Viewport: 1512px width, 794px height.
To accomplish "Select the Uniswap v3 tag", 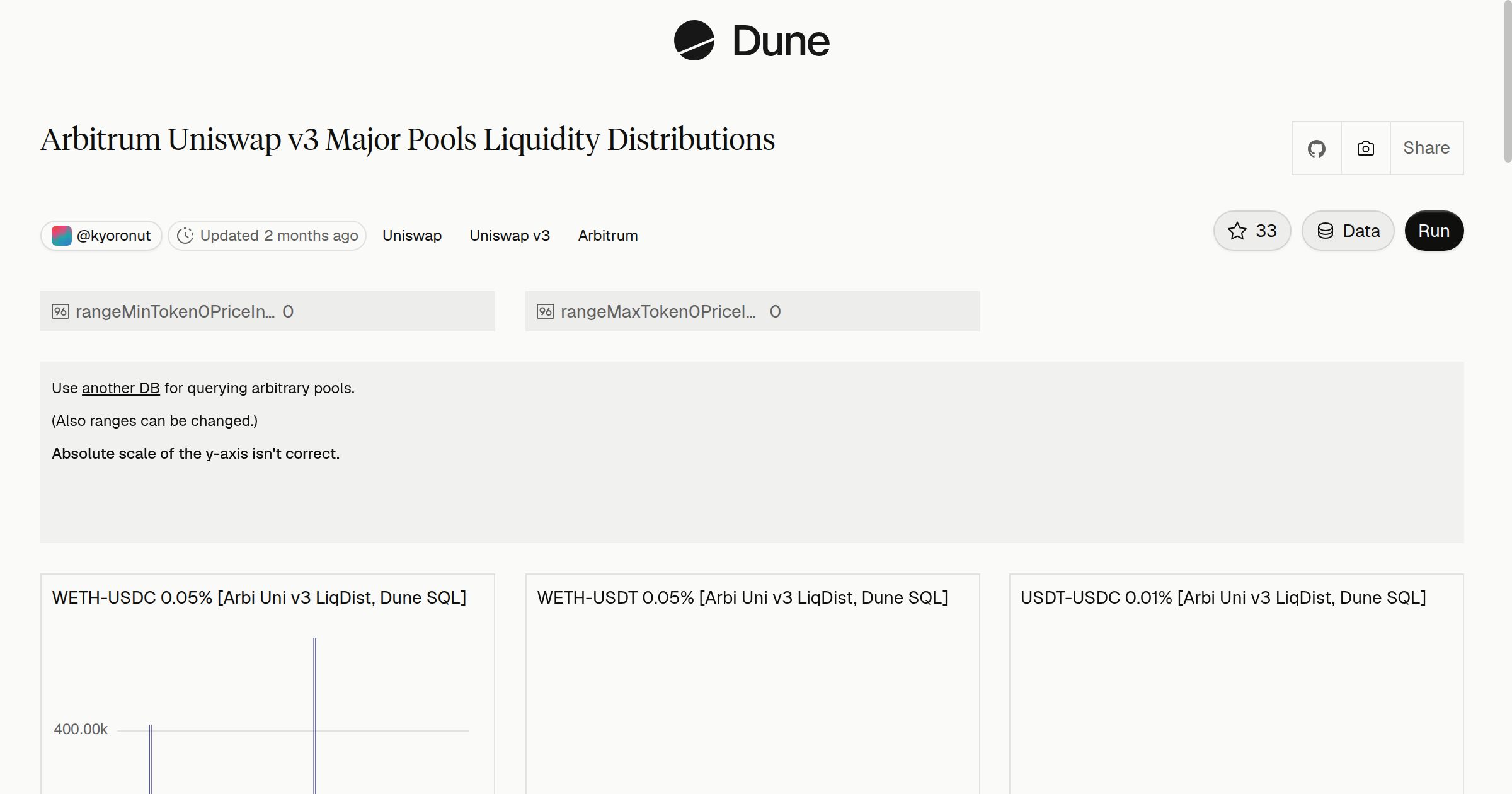I will coord(510,236).
